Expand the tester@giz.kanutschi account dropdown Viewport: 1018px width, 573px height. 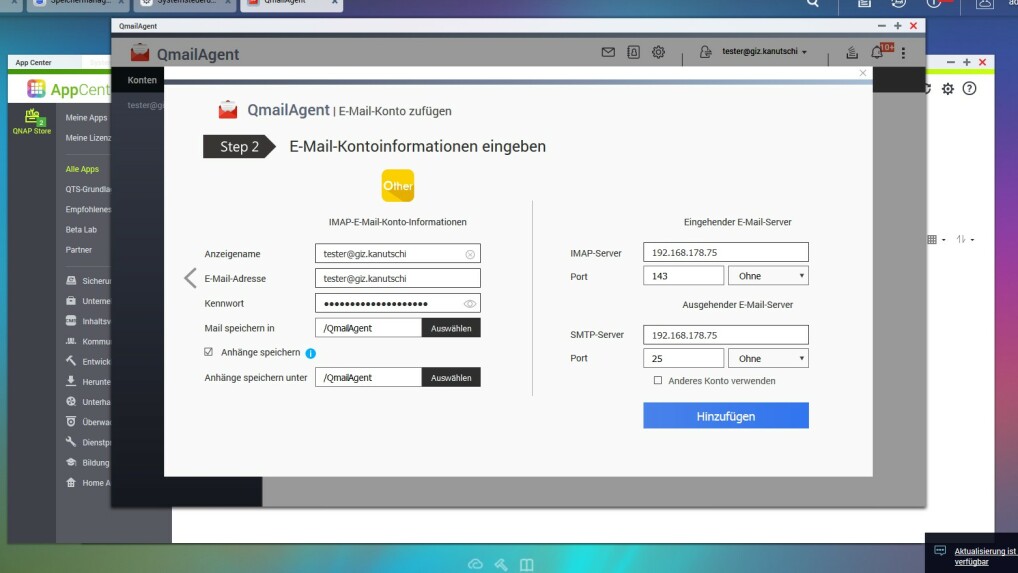pyautogui.click(x=764, y=51)
